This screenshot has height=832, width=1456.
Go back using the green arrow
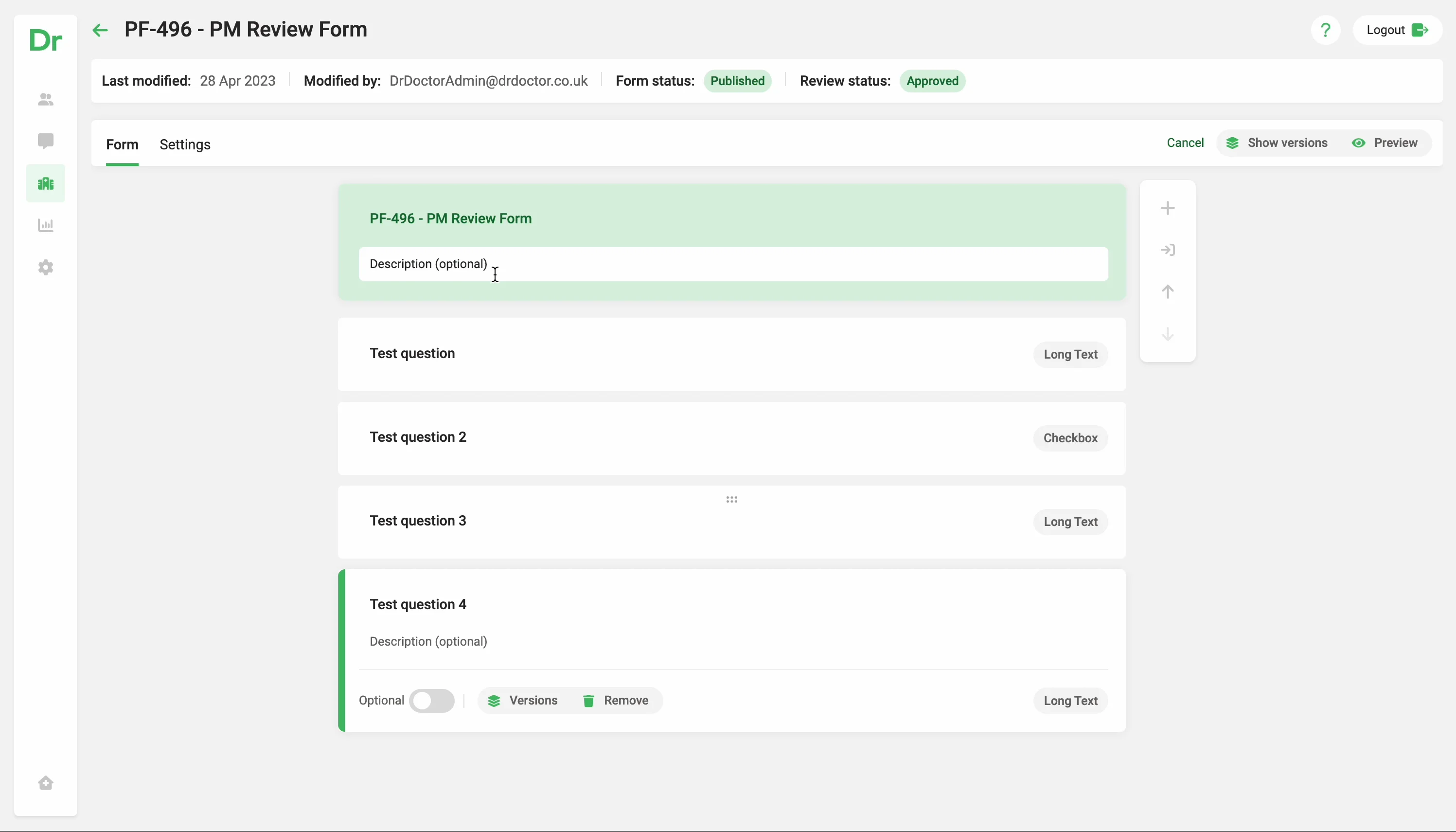[x=100, y=30]
